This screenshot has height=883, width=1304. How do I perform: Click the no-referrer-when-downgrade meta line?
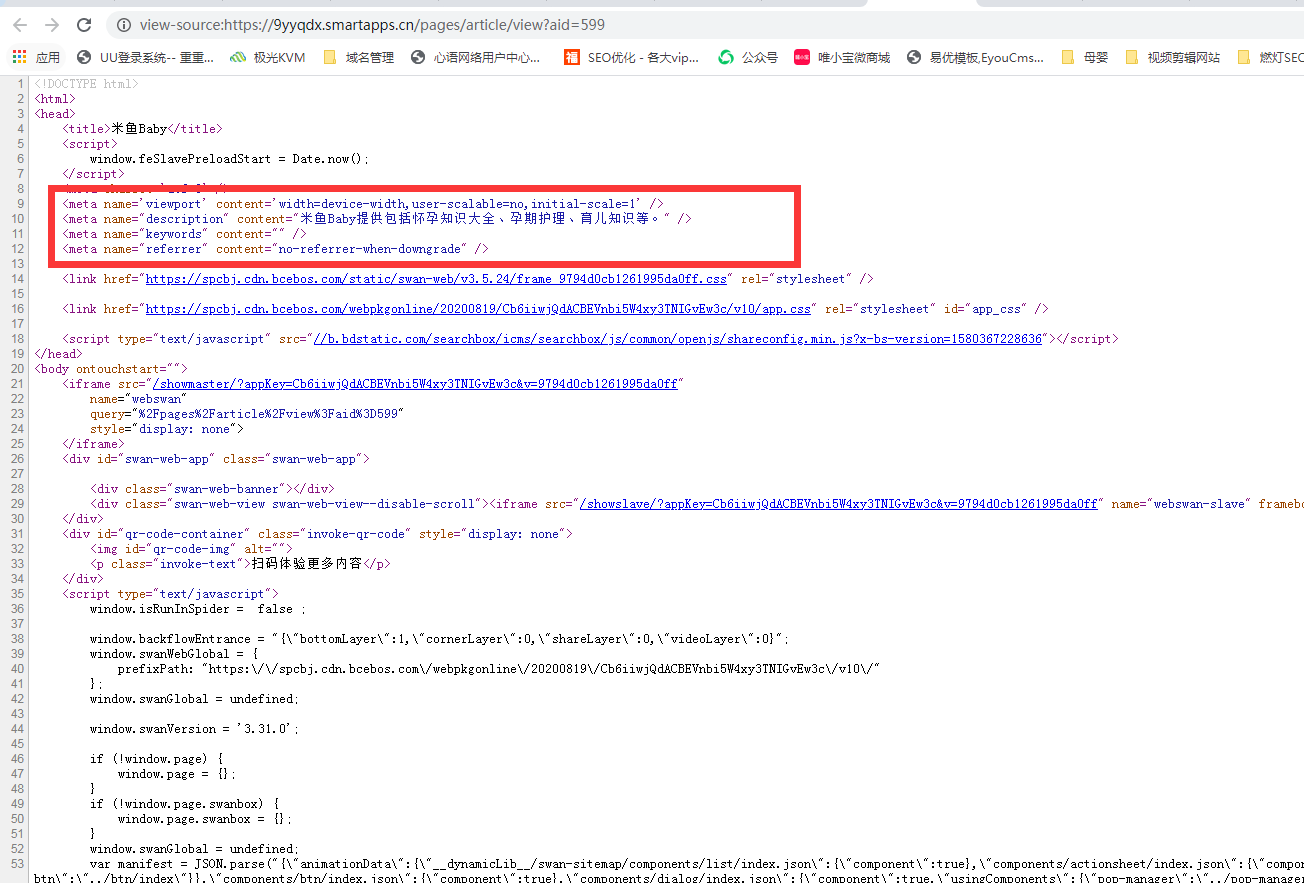tap(275, 249)
